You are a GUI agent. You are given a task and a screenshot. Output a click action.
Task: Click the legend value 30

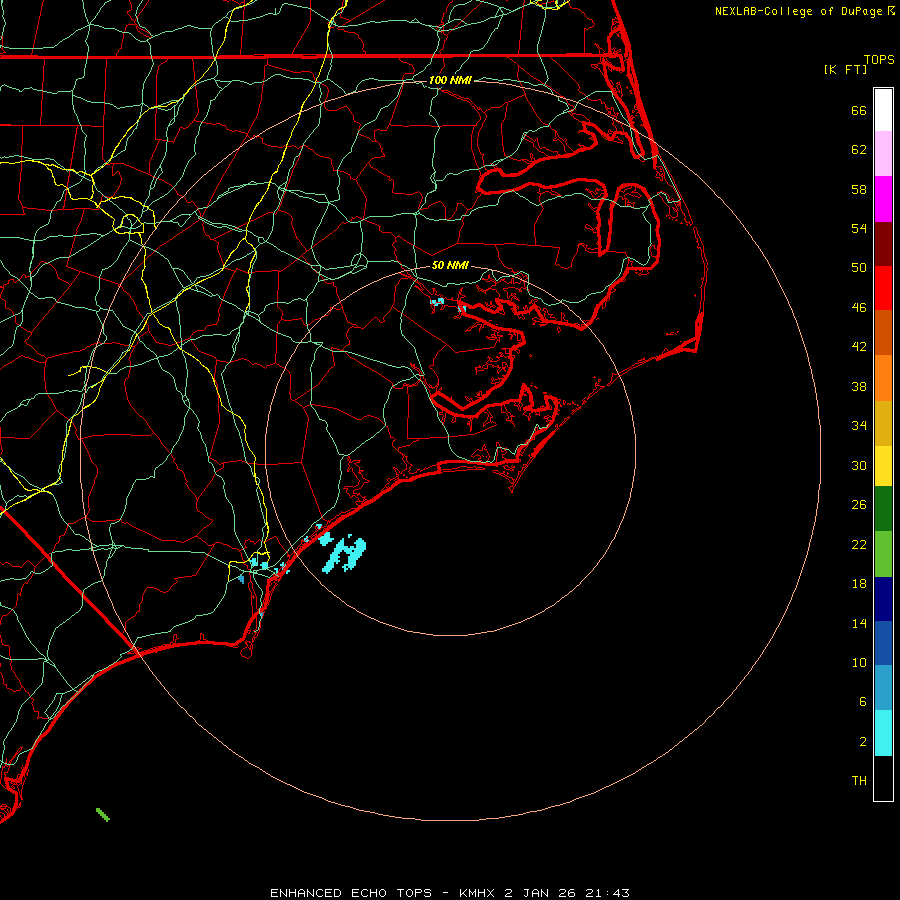pyautogui.click(x=859, y=465)
